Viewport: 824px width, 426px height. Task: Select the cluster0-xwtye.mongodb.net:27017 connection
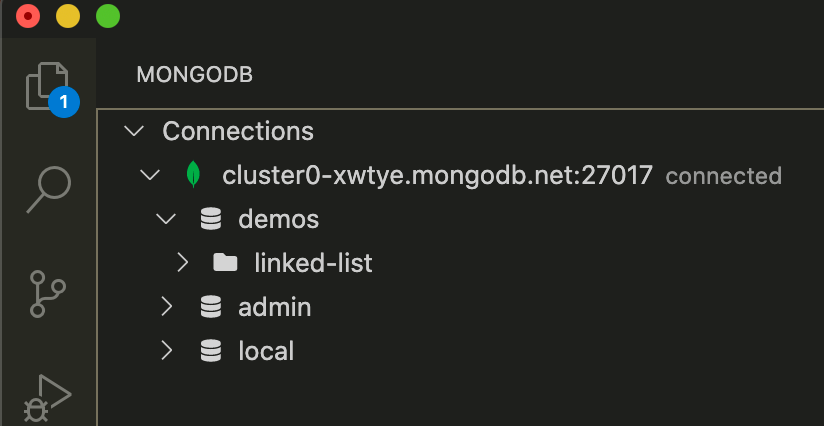click(x=437, y=175)
